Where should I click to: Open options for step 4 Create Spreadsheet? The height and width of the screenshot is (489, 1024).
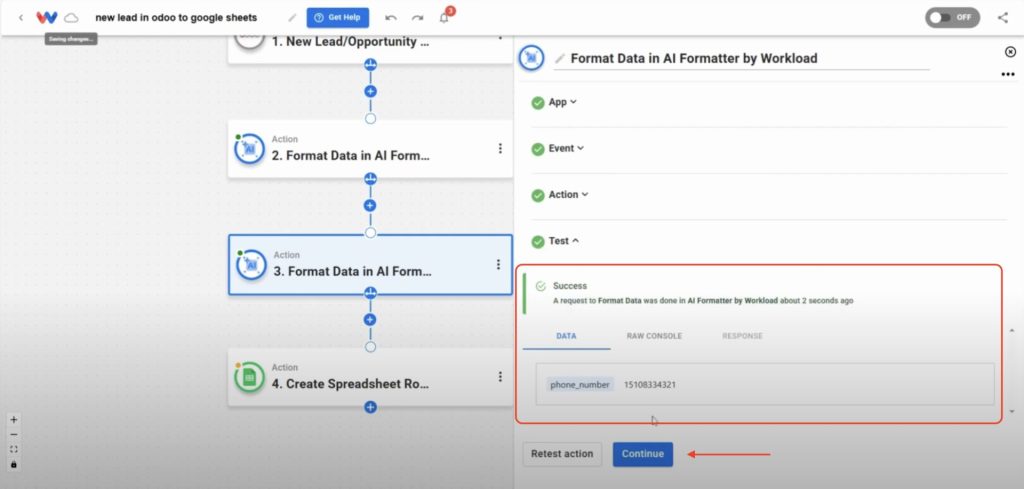click(500, 377)
